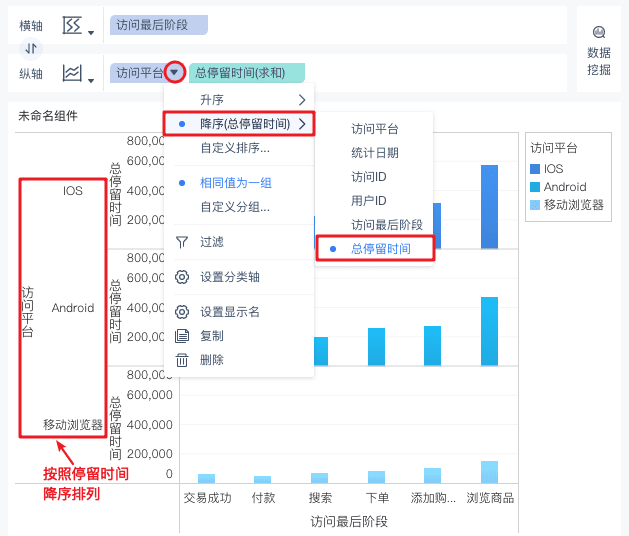Click the horizontal axis chart type icon
The image size is (629, 536).
point(72,25)
